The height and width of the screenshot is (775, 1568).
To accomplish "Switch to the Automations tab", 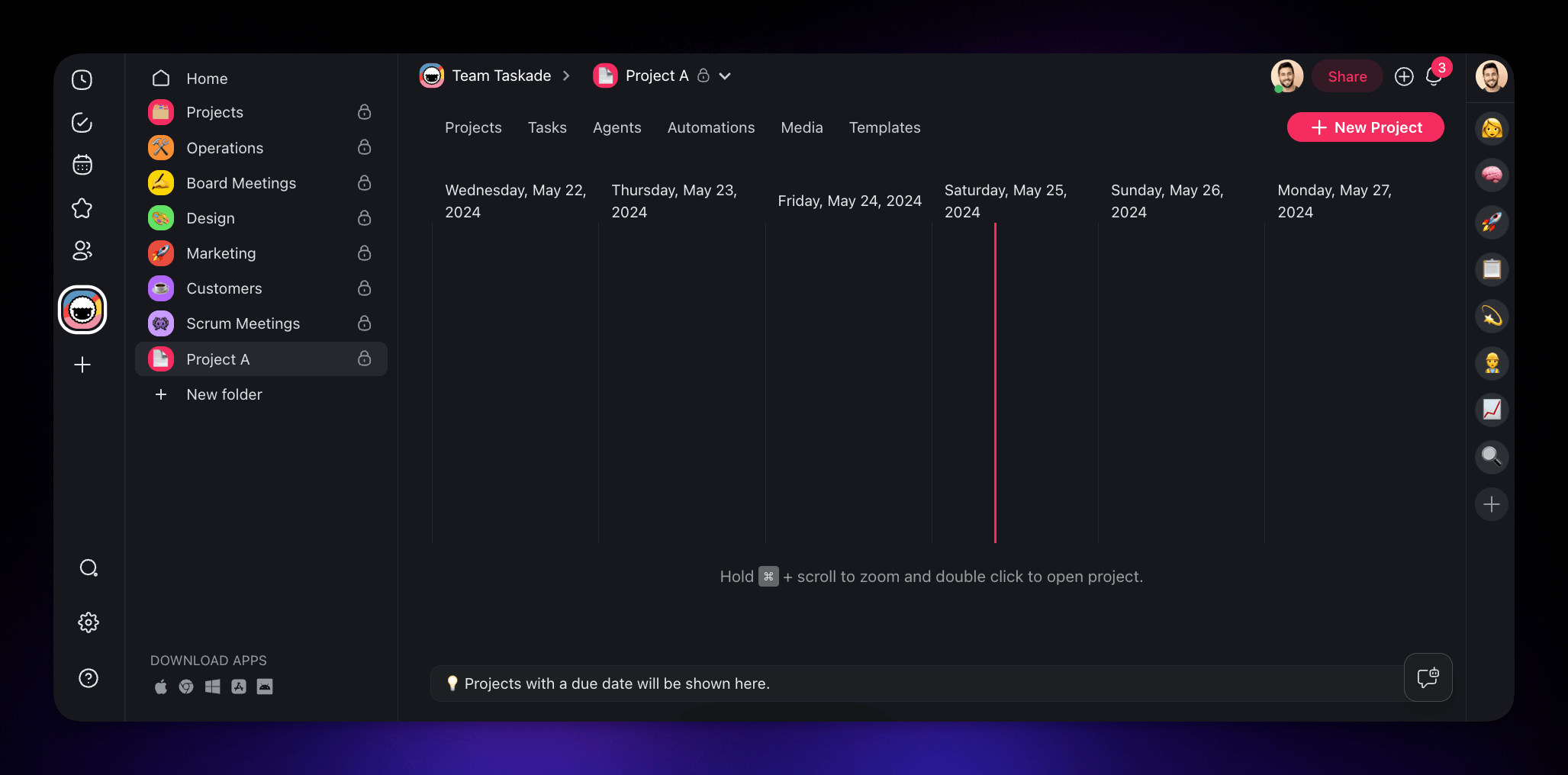I will [x=710, y=127].
